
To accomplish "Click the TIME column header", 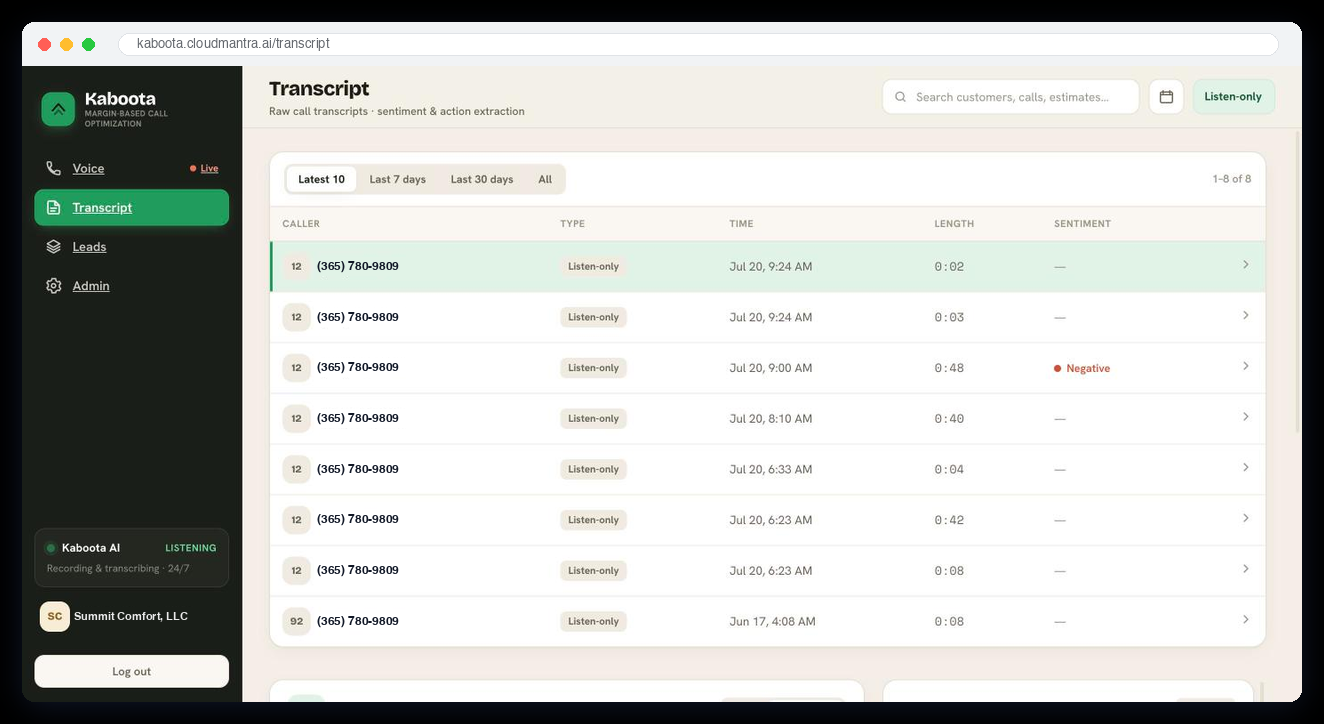I will pos(741,224).
